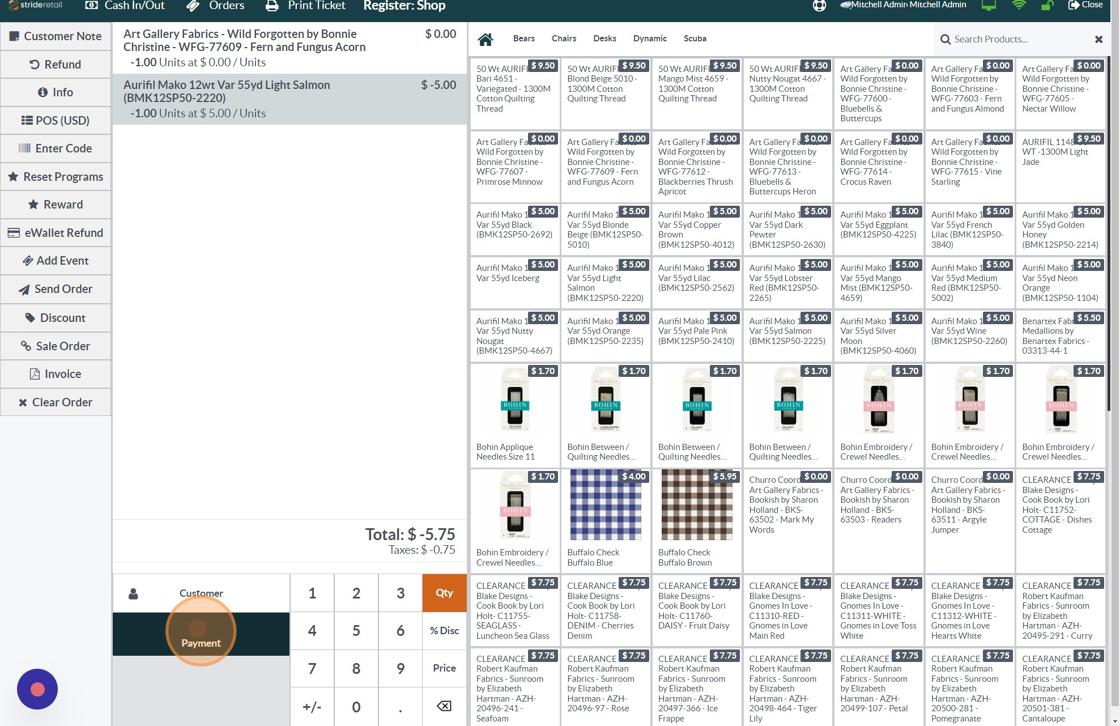Click the help lifebuoy icon
1120x726 pixels.
pyautogui.click(x=819, y=6)
